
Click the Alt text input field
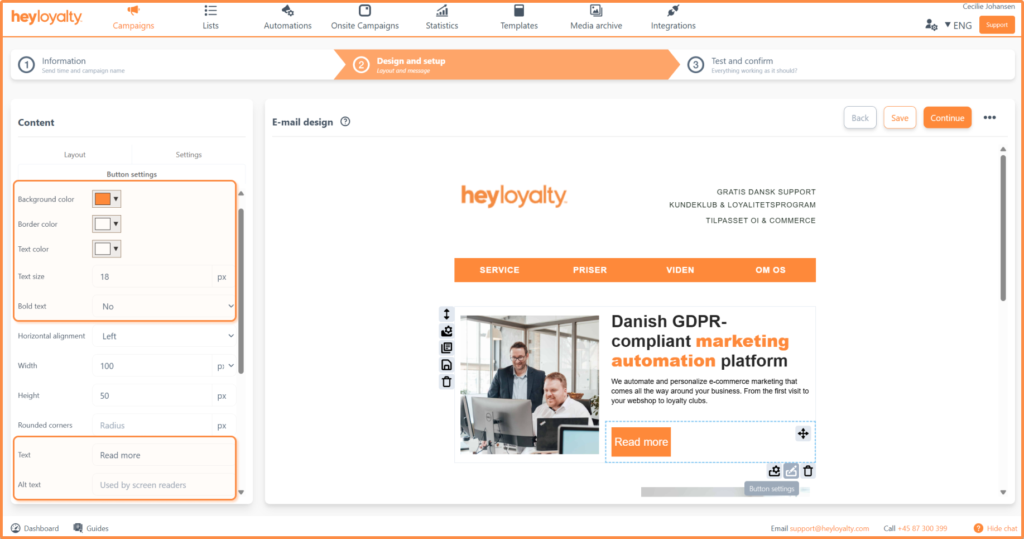(163, 485)
